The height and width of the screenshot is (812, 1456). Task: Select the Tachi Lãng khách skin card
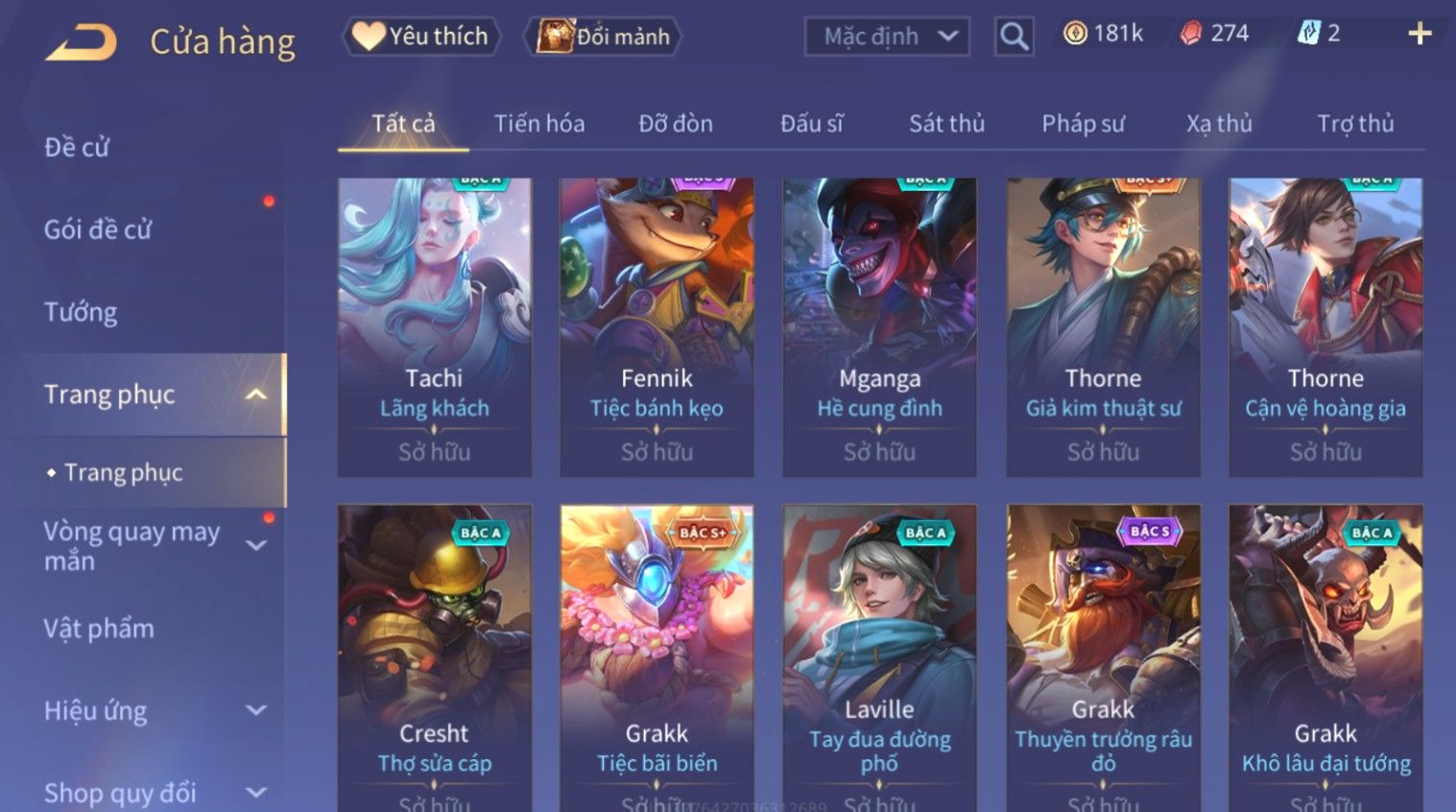coord(434,327)
